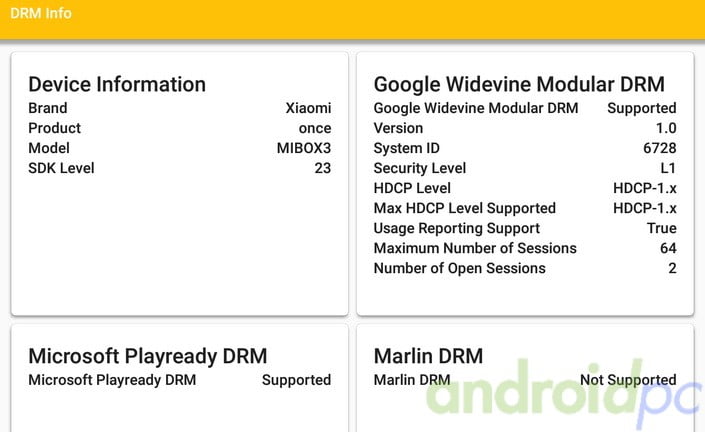Click the Supported value in the Widevine card

click(641, 108)
